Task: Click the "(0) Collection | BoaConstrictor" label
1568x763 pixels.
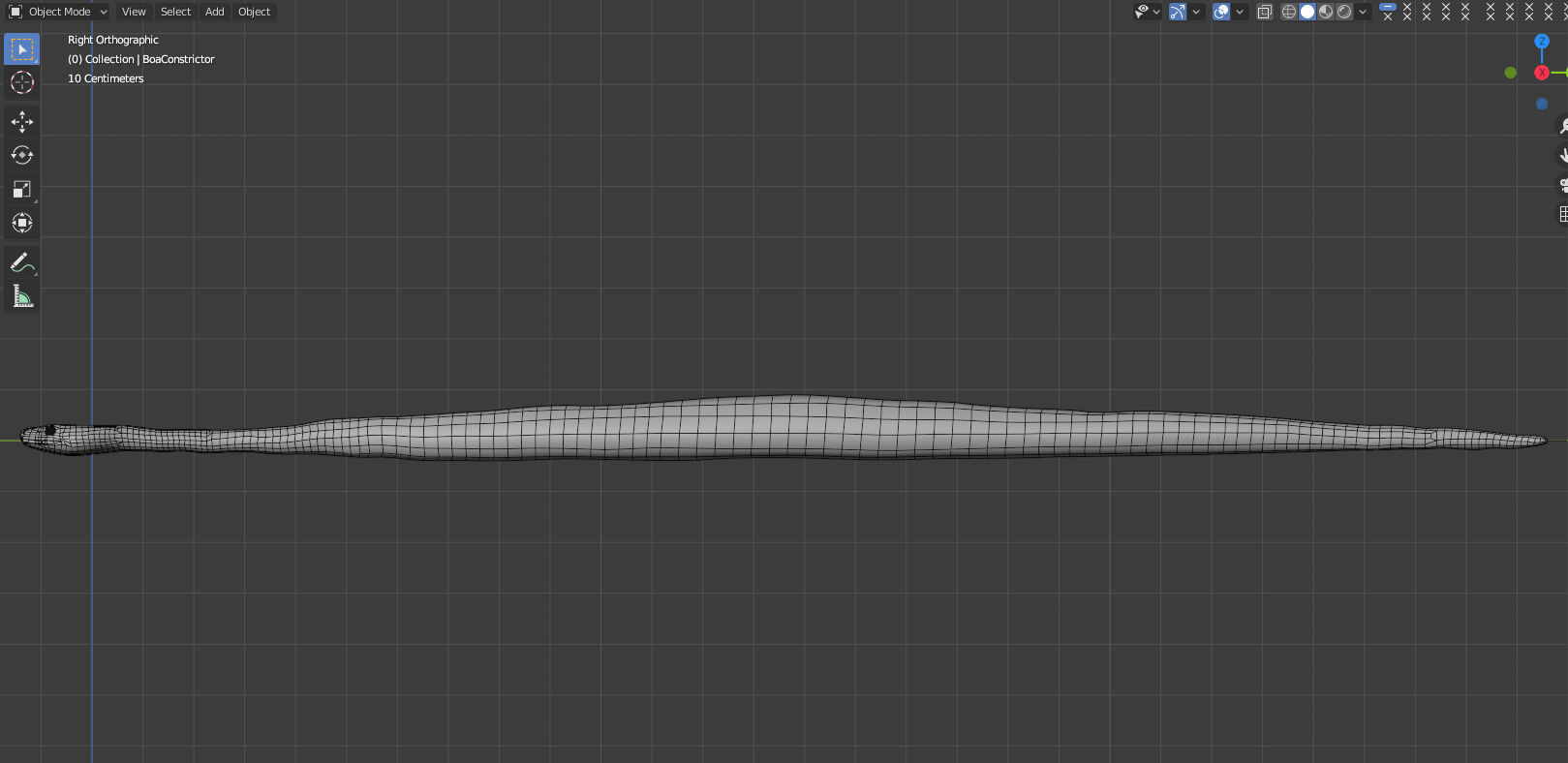Action: (x=141, y=59)
